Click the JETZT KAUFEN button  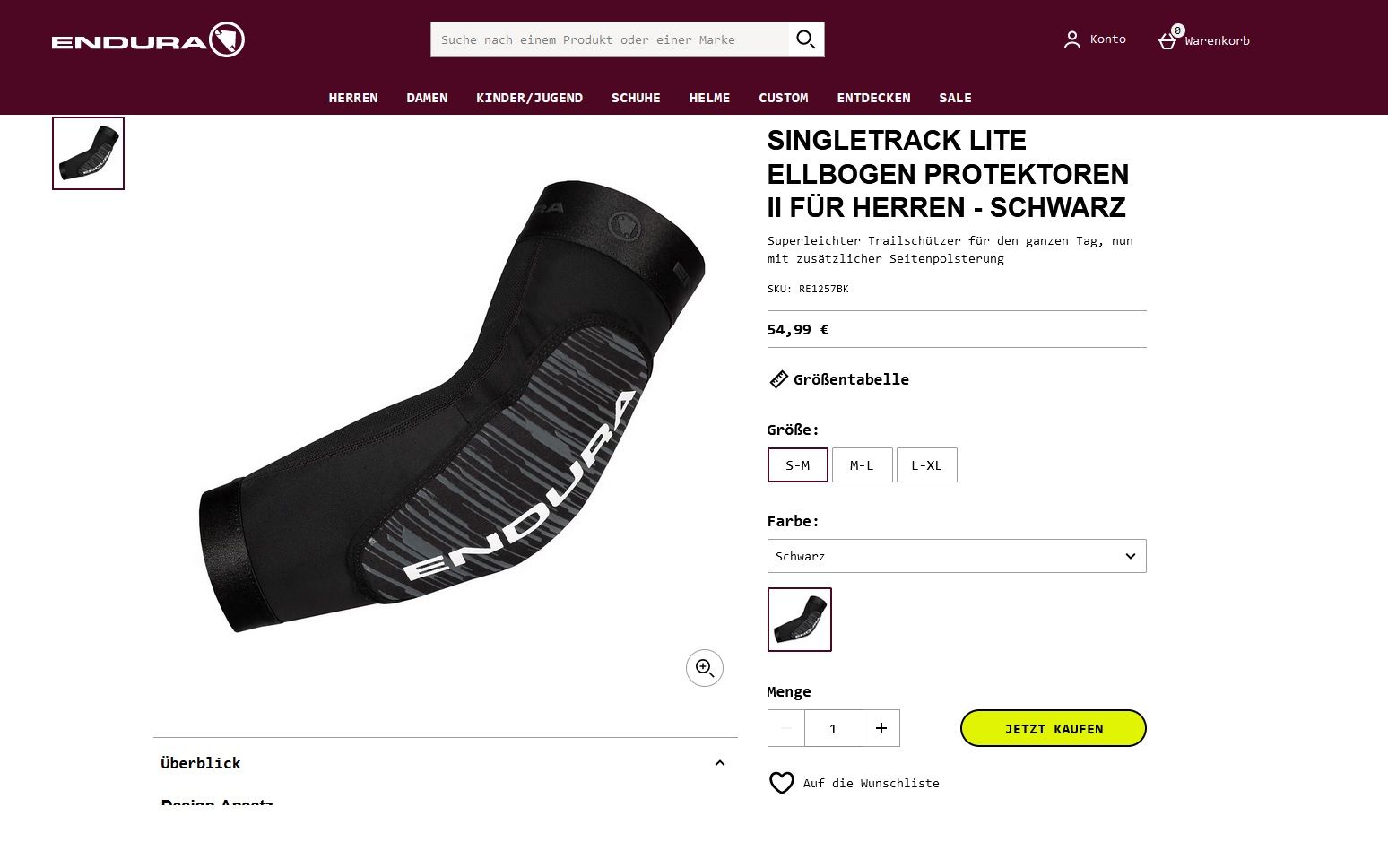pyautogui.click(x=1053, y=728)
